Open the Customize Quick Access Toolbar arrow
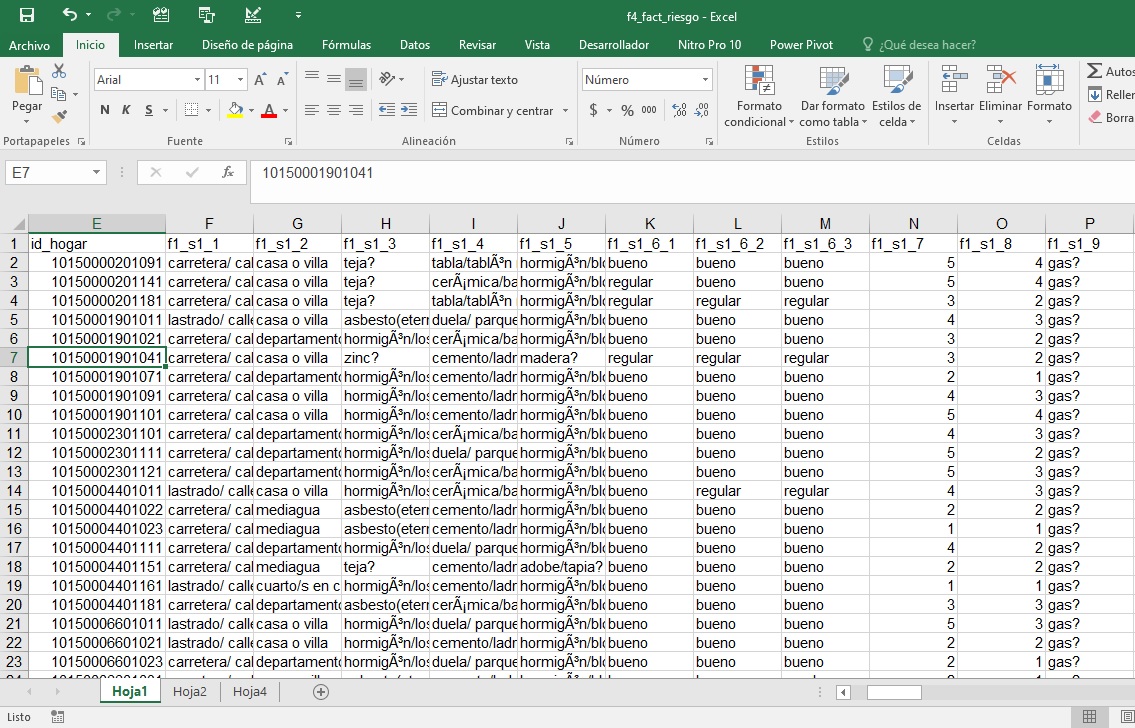This screenshot has width=1135, height=728. (298, 15)
